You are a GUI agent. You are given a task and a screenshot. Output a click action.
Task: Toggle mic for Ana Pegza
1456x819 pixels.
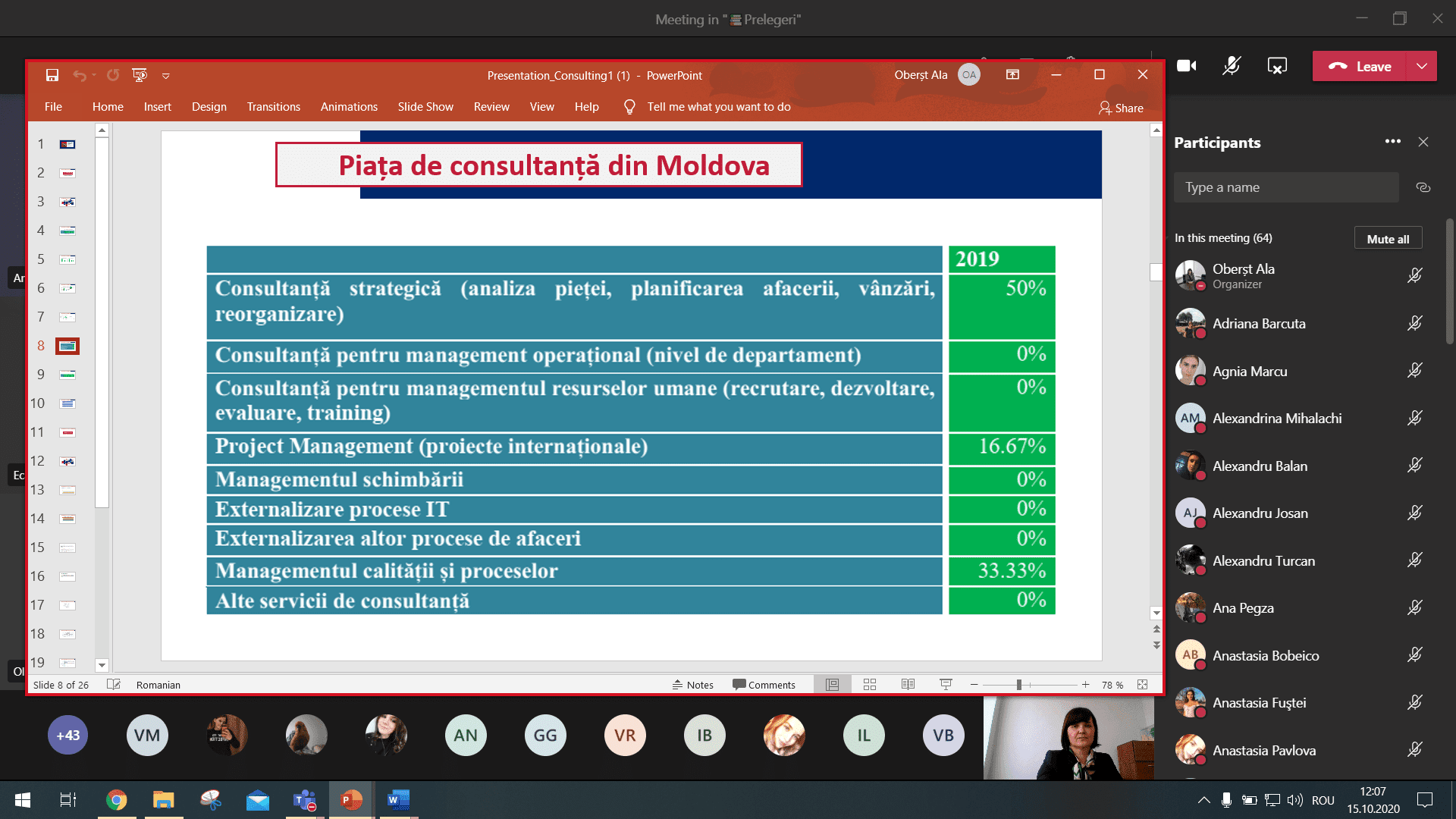1414,608
